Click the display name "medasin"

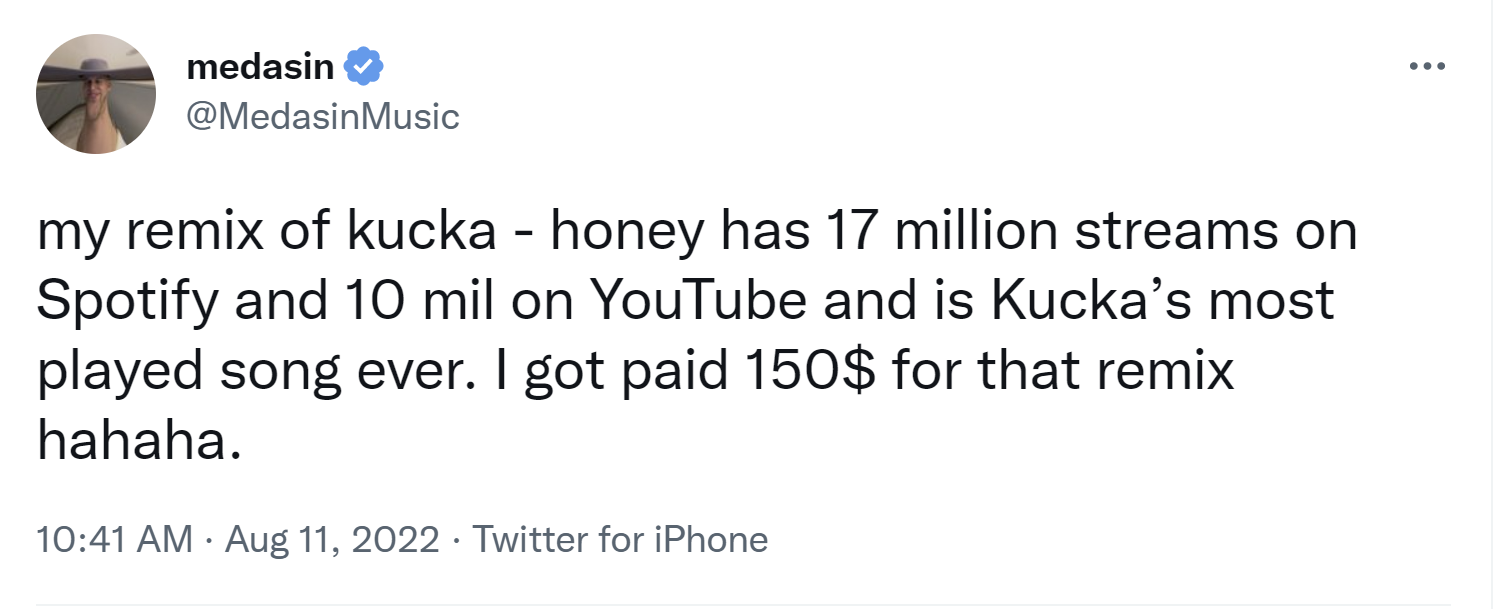[x=262, y=67]
